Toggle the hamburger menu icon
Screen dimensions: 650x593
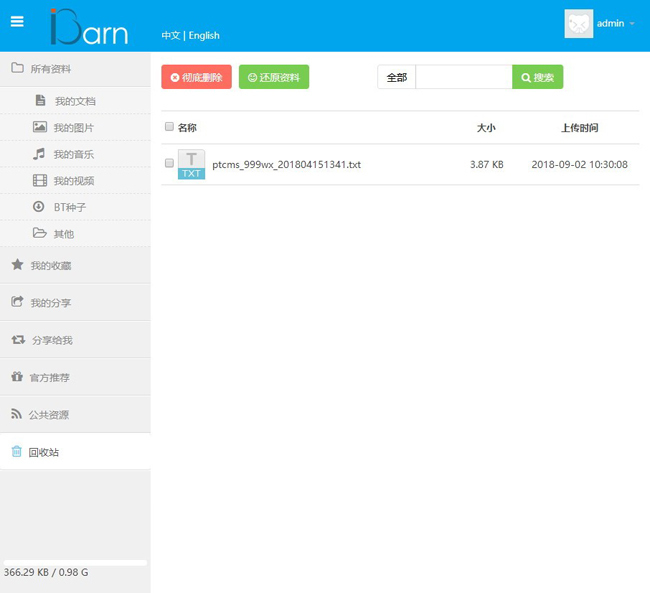click(17, 21)
